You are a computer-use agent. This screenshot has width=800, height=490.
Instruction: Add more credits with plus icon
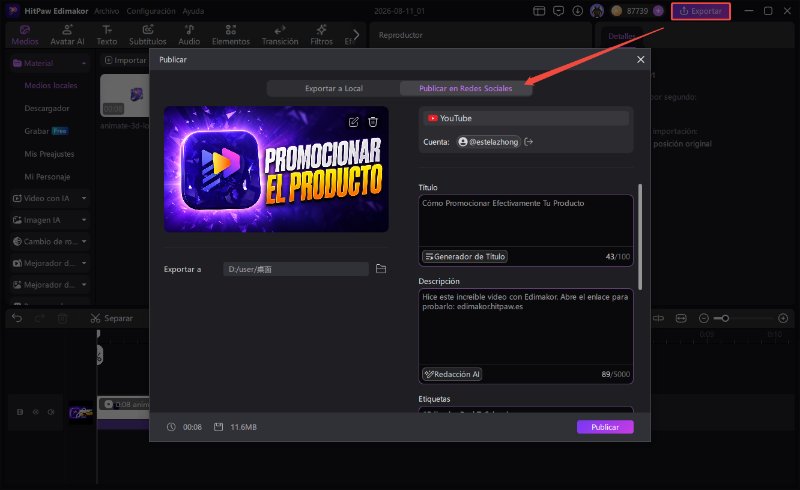[658, 11]
